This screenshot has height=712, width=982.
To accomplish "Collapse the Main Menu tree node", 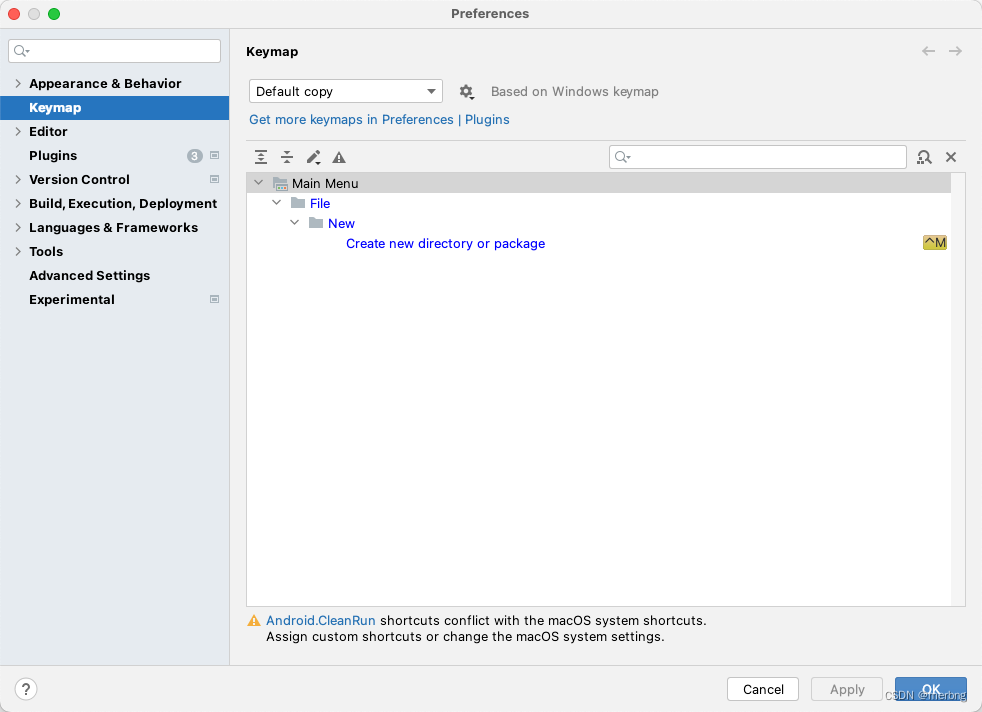I will click(258, 183).
